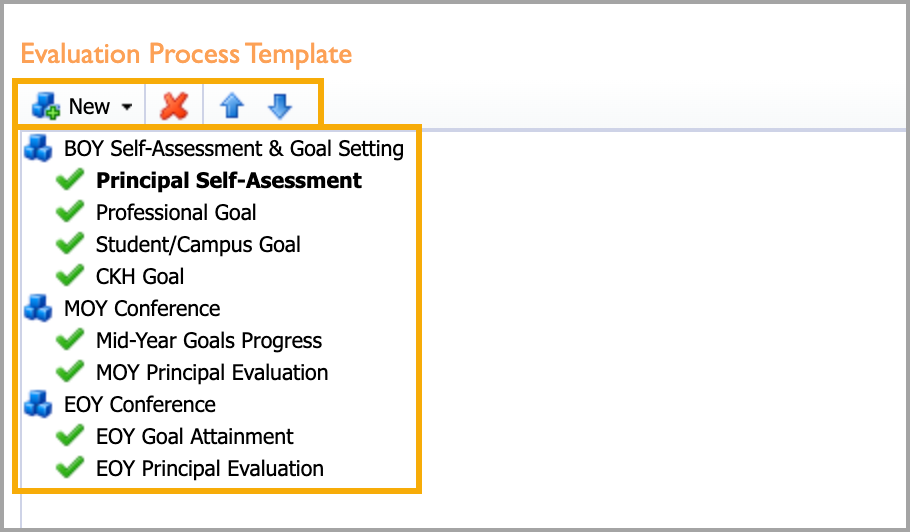Move item up with blue up arrow
The image size is (910, 532).
click(232, 106)
